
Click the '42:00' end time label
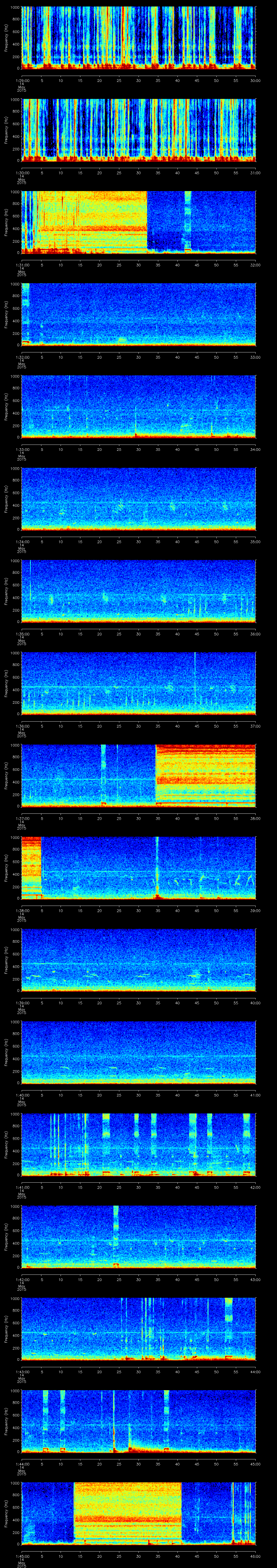(x=255, y=1187)
